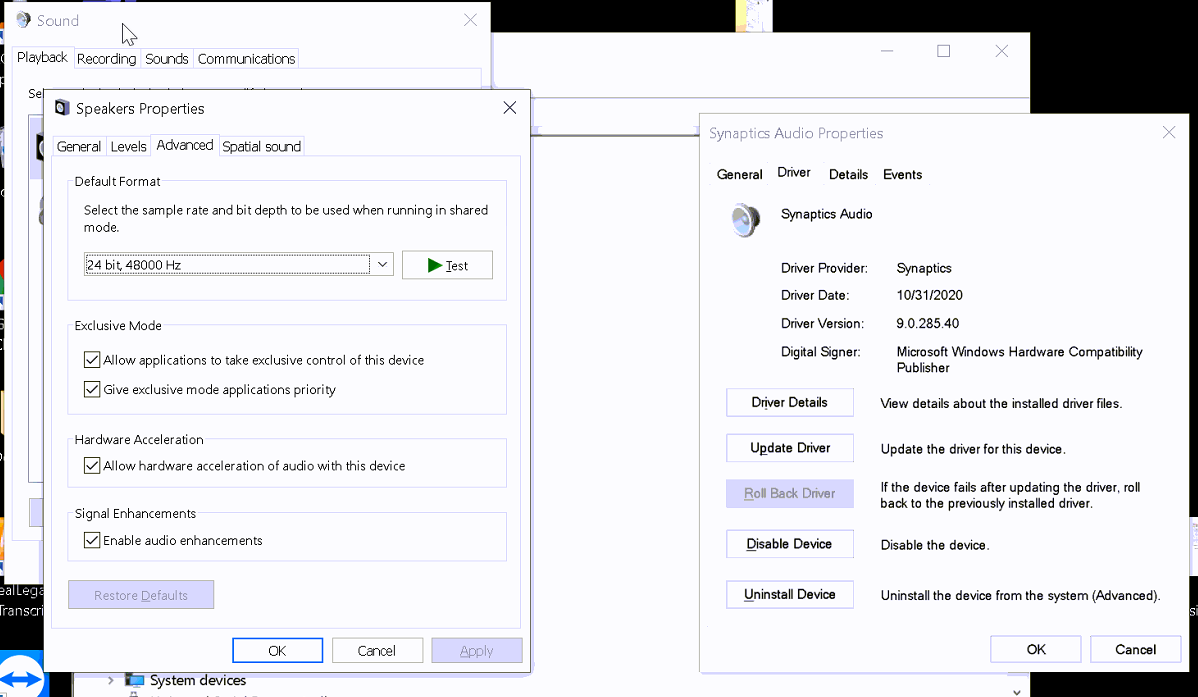Uncheck hardware acceleration of audio checkbox
This screenshot has height=697, width=1198.
(x=92, y=465)
